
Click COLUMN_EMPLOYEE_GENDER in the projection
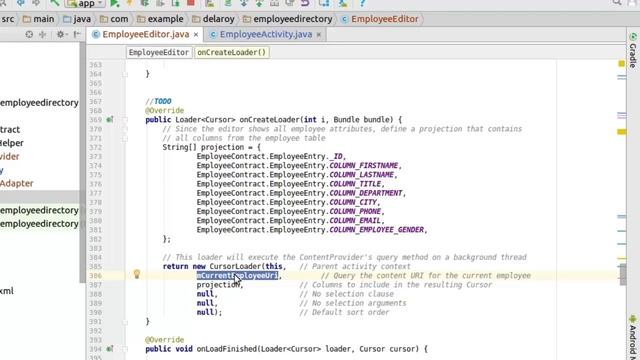(377, 230)
